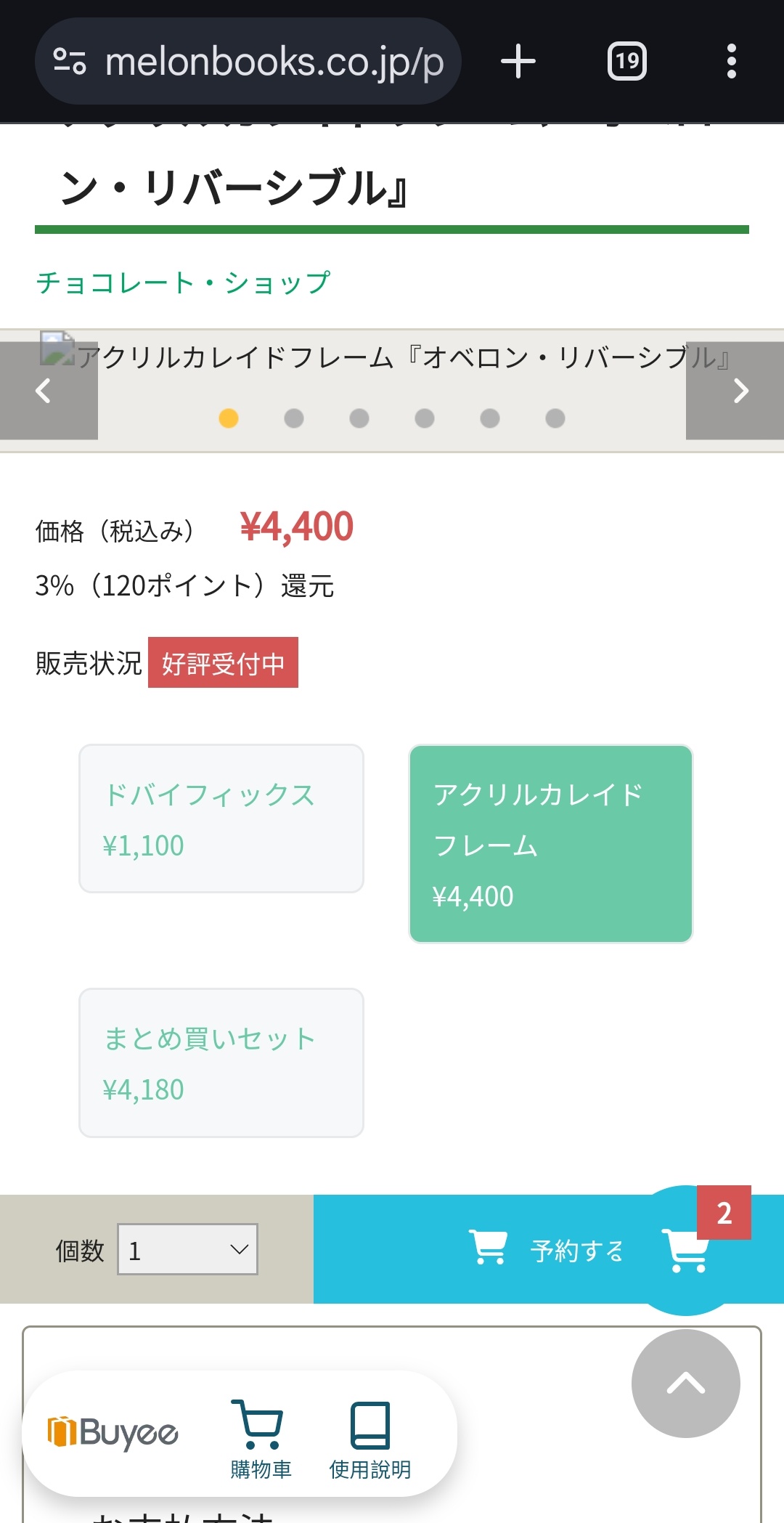
Task: Tap the scroll-to-top arrow button
Action: (686, 1384)
